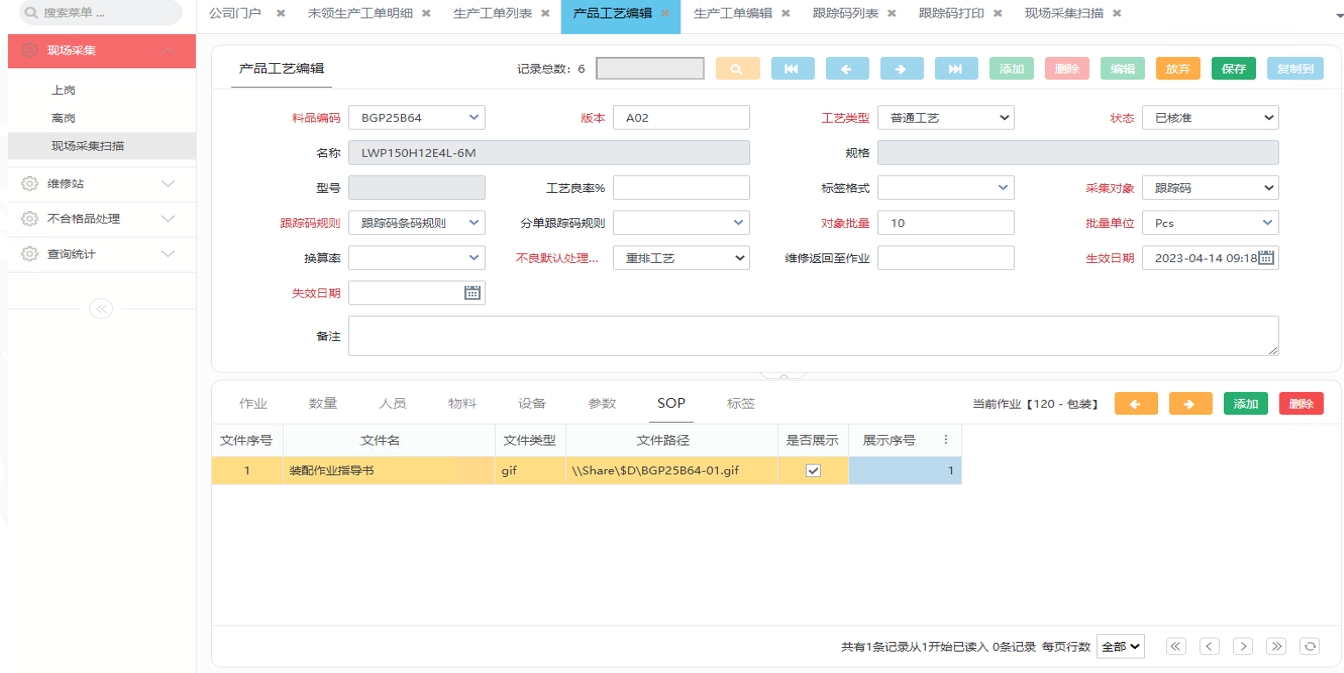Go to the previous record arrow
Image resolution: width=1344 pixels, height=673 pixels.
847,69
